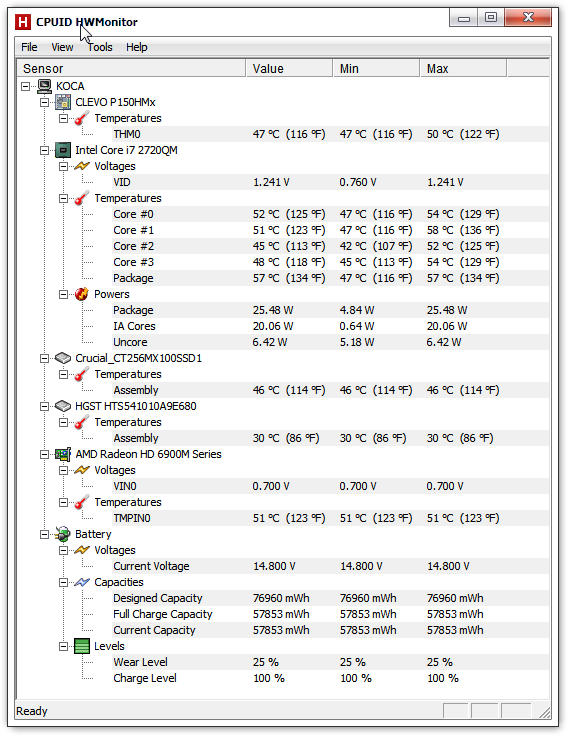The width and height of the screenshot is (569, 736).
Task: Click the KOCA computer icon
Action: coord(45,86)
